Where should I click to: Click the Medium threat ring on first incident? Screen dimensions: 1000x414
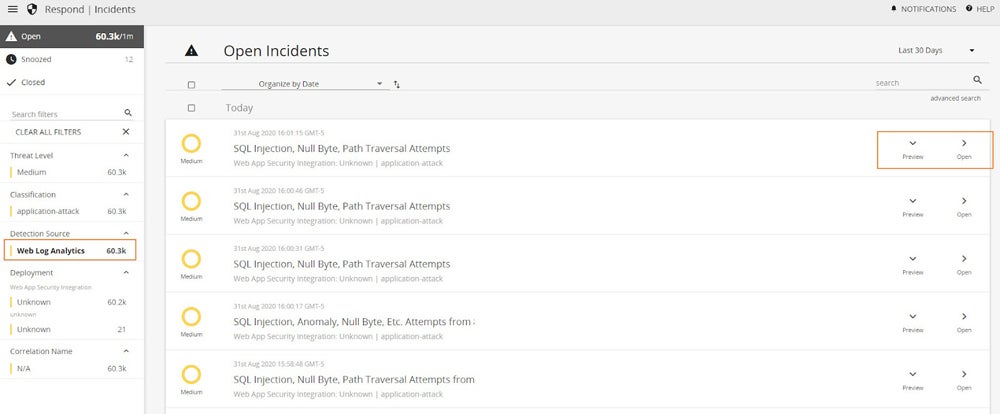click(191, 143)
